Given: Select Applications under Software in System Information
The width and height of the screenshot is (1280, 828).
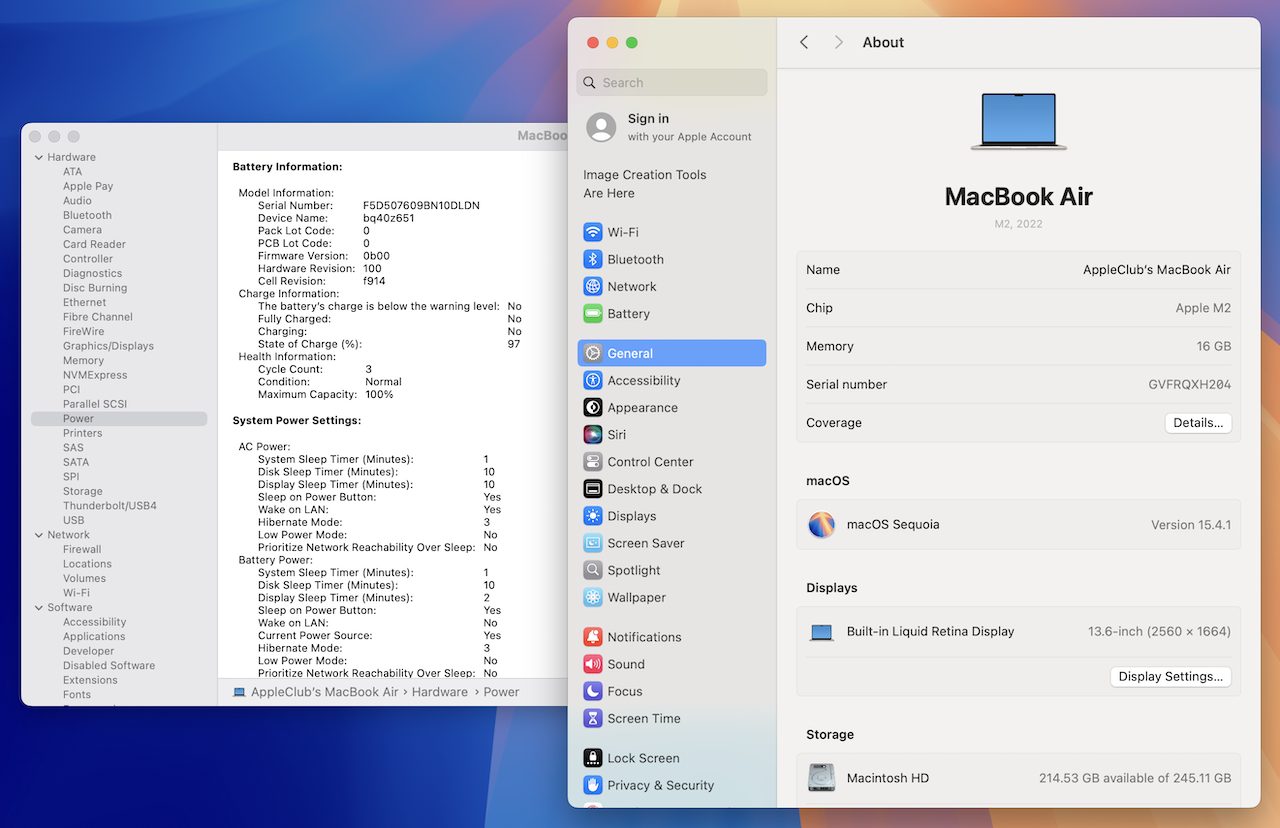Looking at the screenshot, I should click(x=94, y=636).
